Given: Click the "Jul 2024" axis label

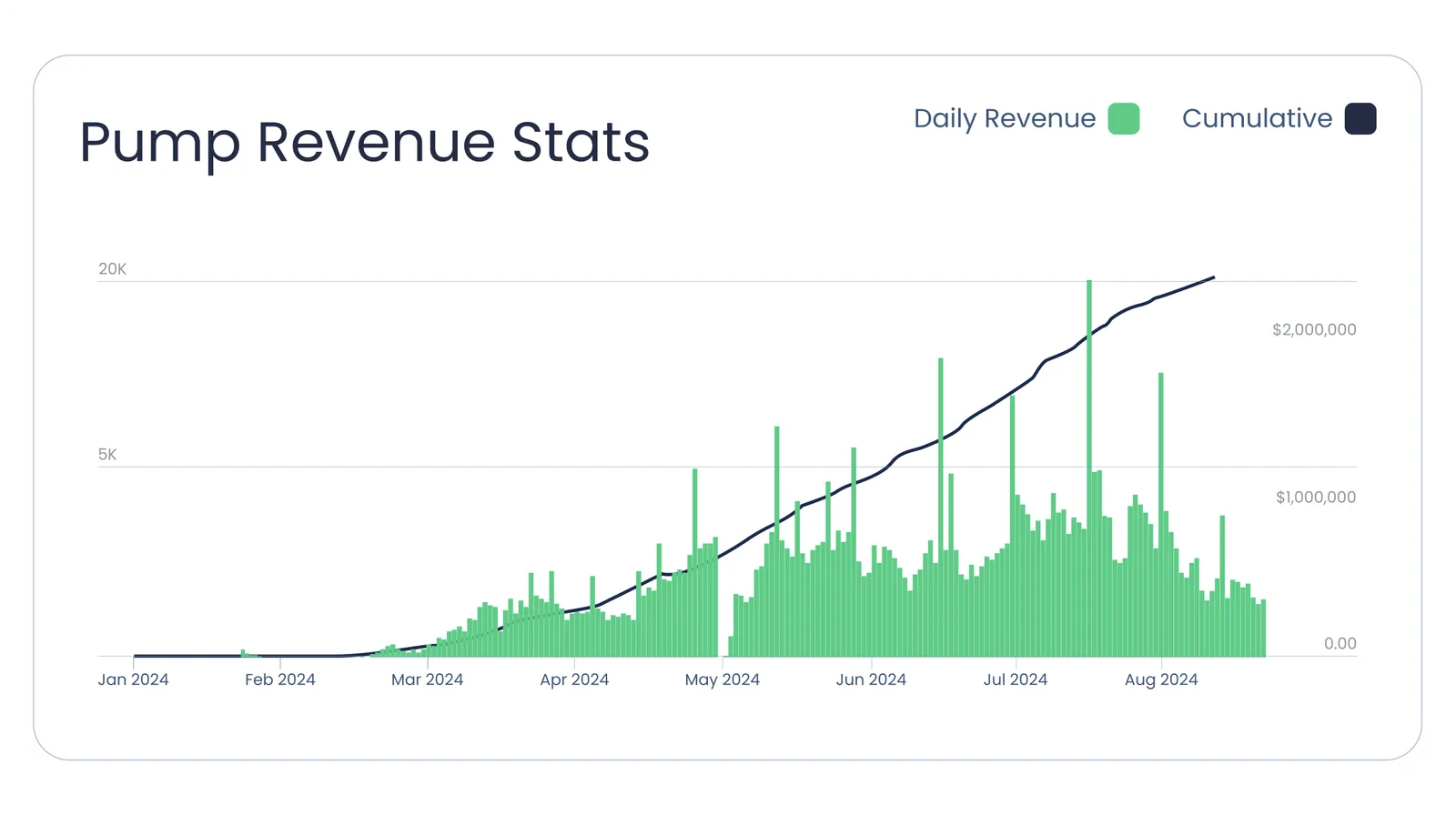Looking at the screenshot, I should point(1015,679).
